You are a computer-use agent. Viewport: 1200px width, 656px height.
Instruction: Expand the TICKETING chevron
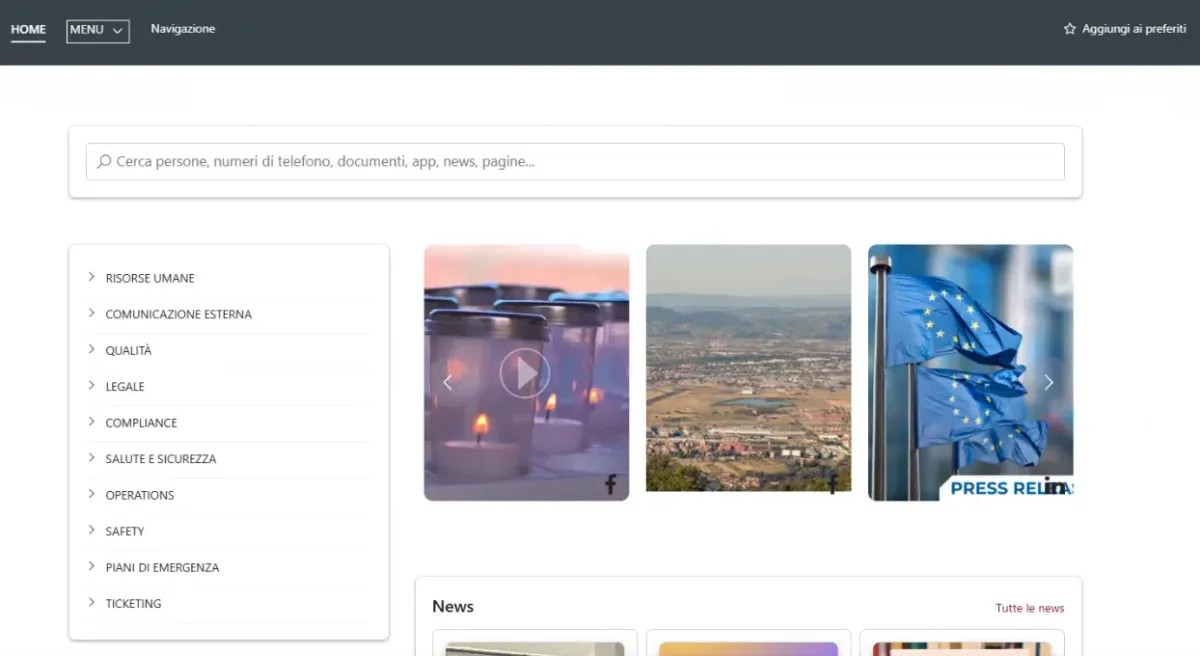91,601
